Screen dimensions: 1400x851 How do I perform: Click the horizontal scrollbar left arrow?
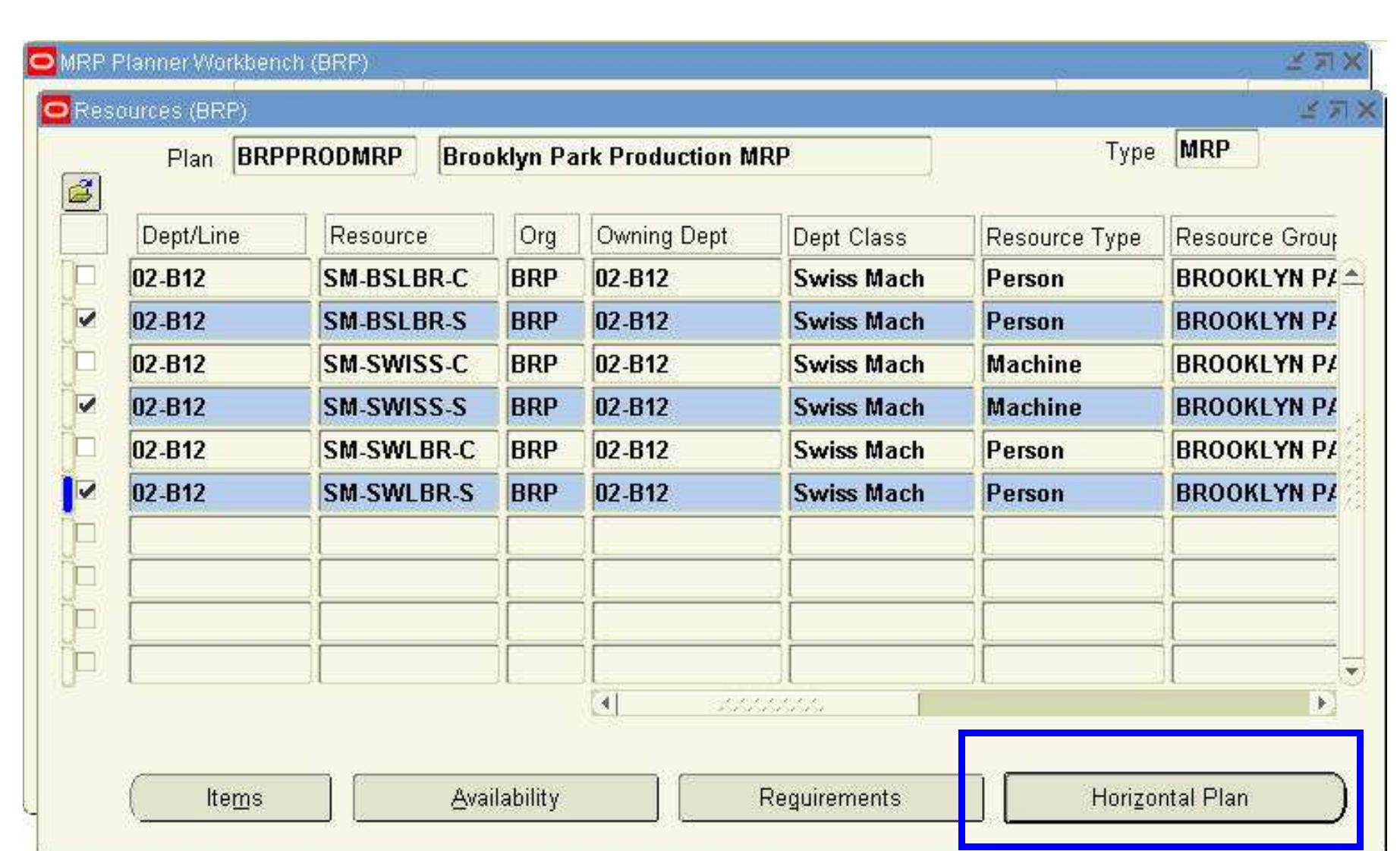click(606, 703)
